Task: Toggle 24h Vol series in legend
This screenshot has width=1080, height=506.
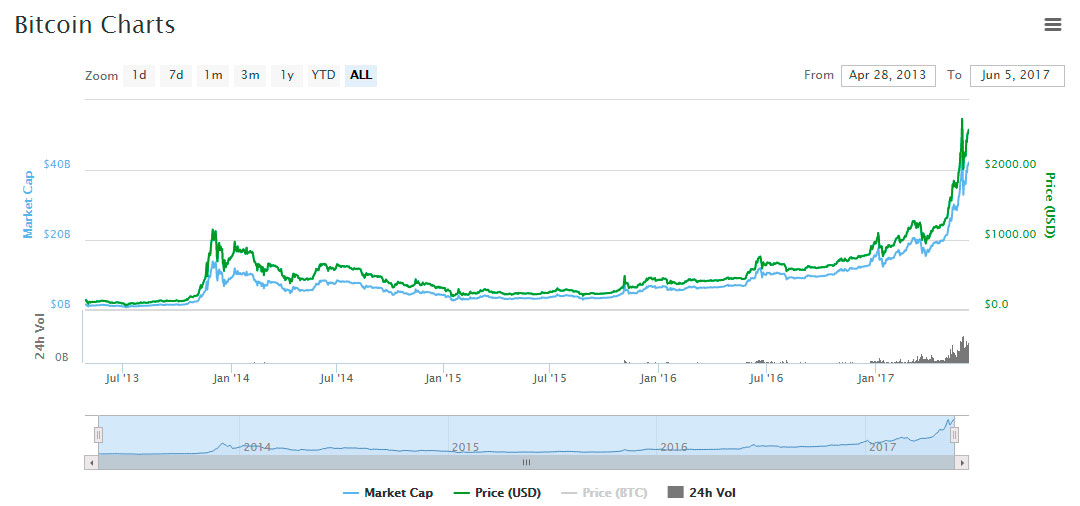Action: pyautogui.click(x=701, y=493)
